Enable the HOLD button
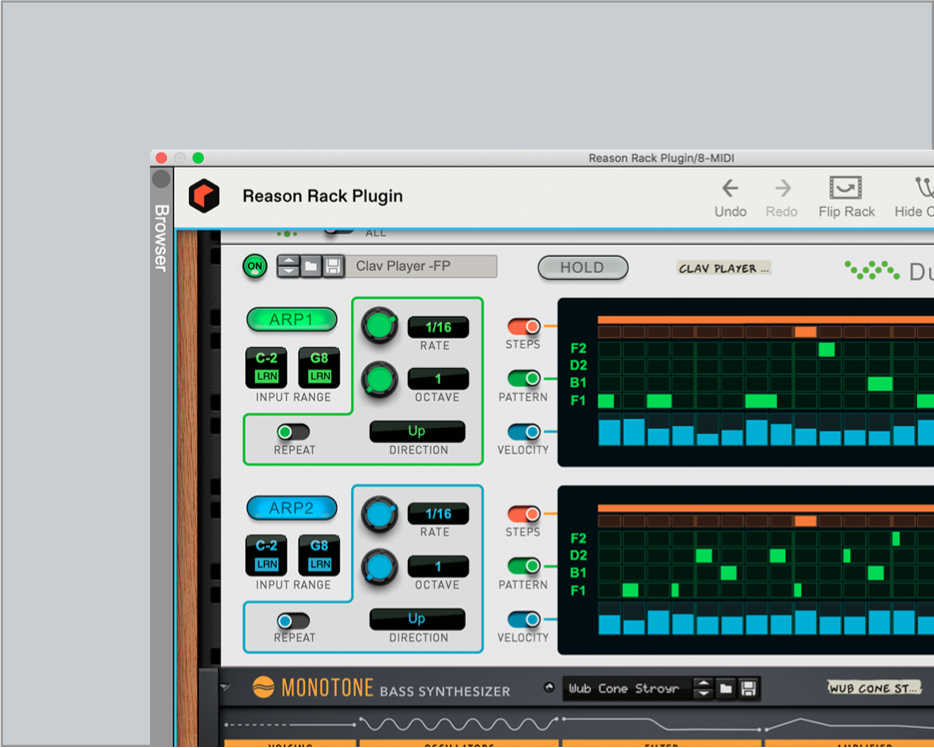The image size is (934, 748). [583, 267]
